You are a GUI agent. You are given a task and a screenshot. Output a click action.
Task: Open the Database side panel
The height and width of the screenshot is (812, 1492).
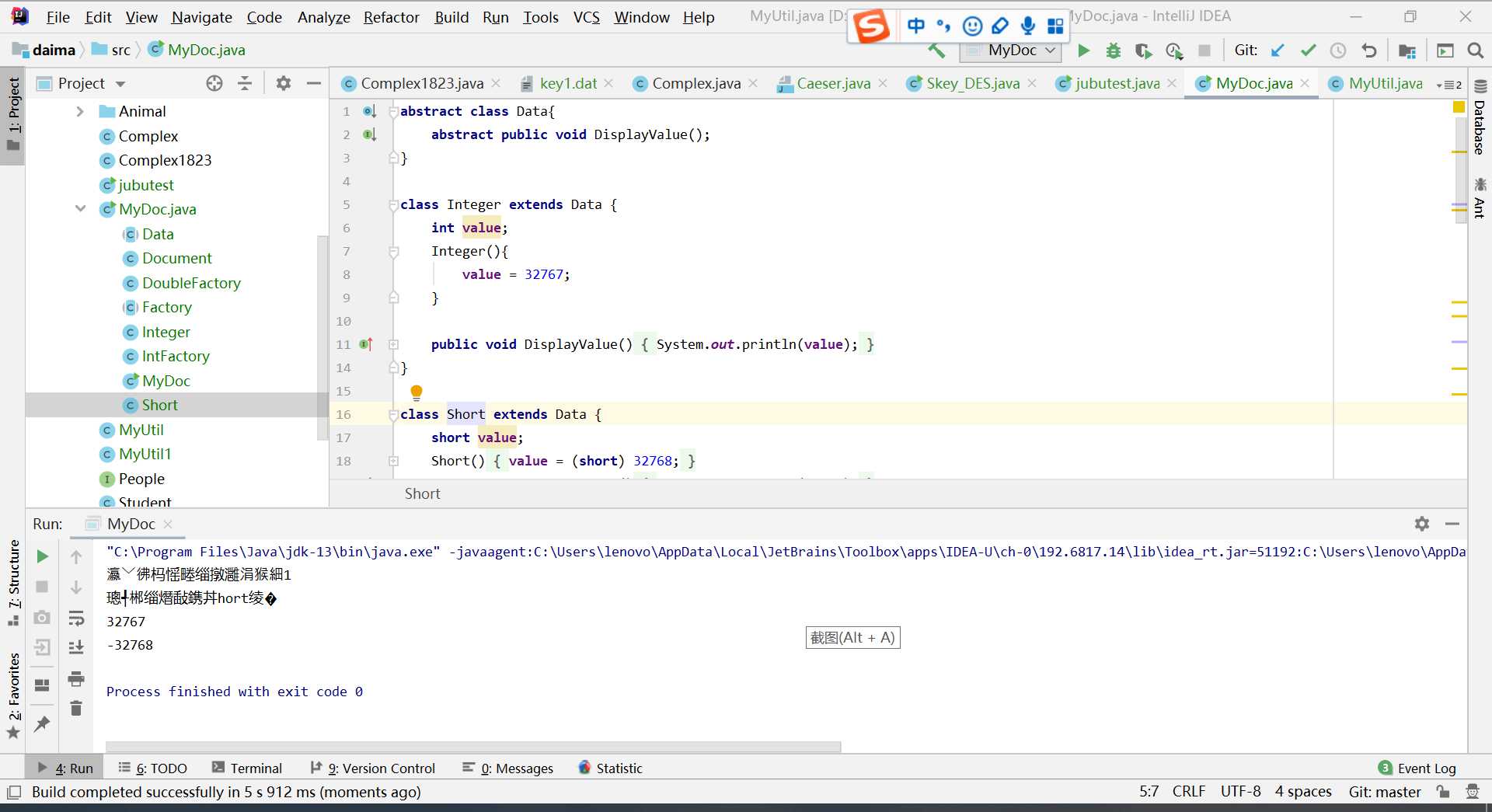(1480, 118)
